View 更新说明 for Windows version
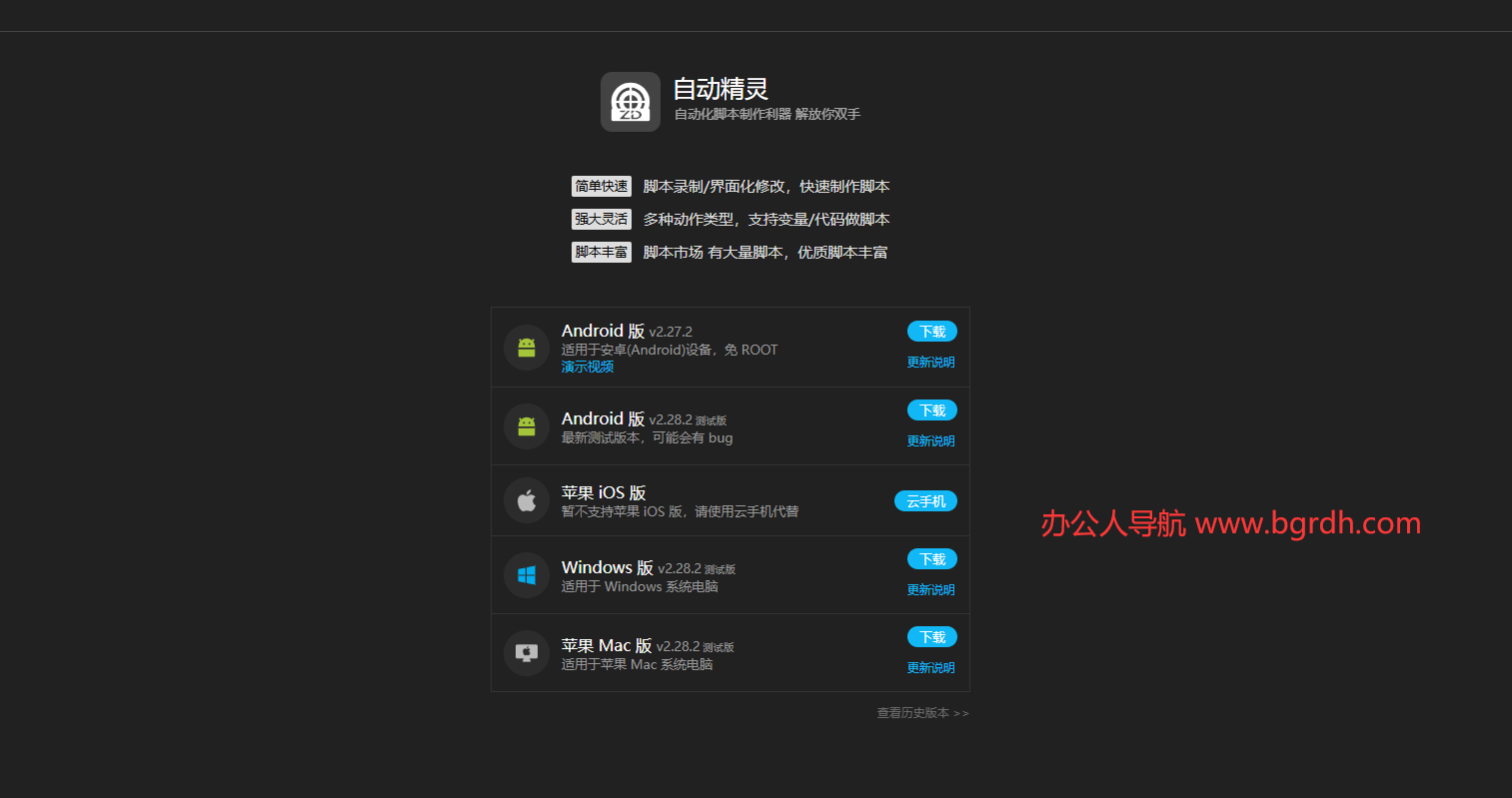 (x=930, y=590)
